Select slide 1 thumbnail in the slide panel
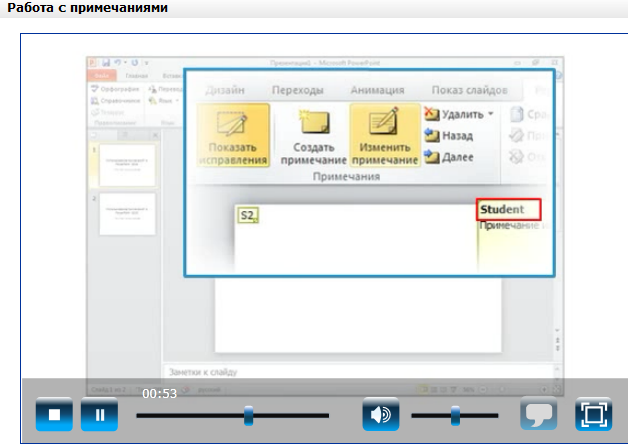This screenshot has height=445, width=628. click(x=127, y=165)
